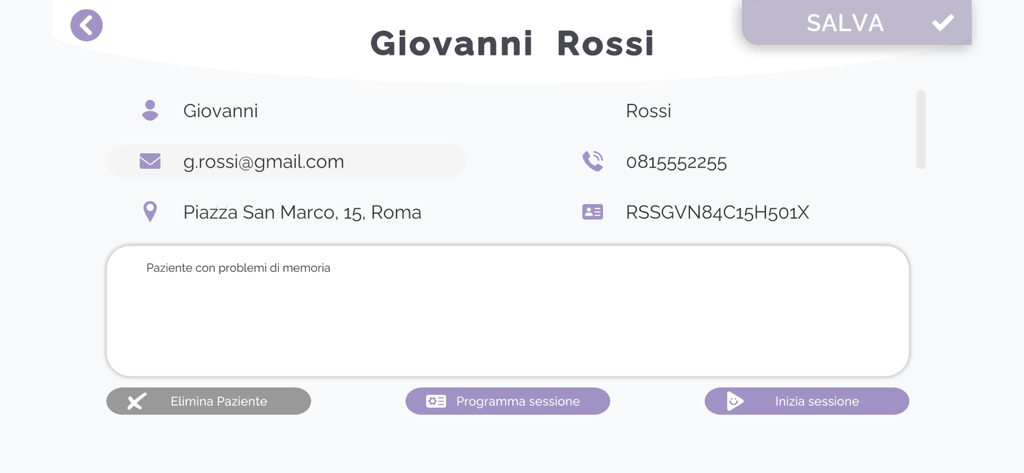1024x473 pixels.
Task: Click the back arrow icon
Action: point(87,25)
